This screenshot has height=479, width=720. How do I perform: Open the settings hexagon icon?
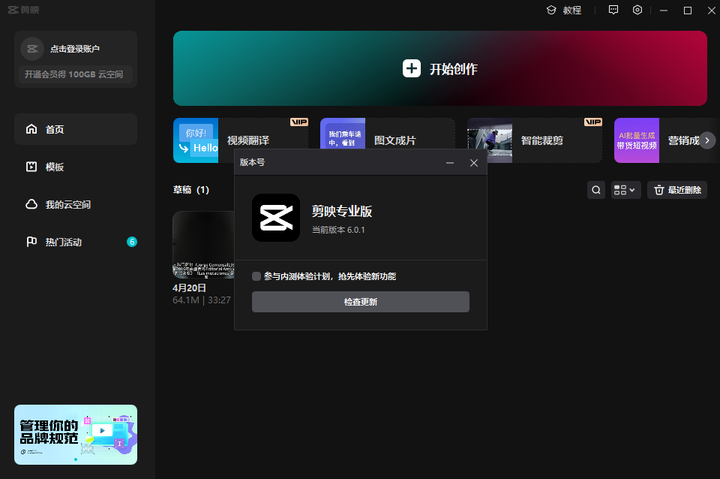pos(637,10)
